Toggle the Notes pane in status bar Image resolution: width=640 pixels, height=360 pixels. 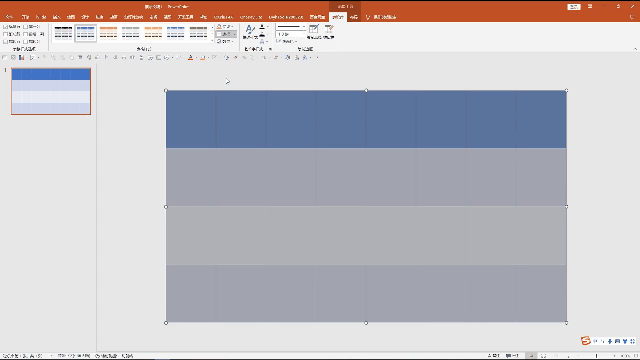493,356
